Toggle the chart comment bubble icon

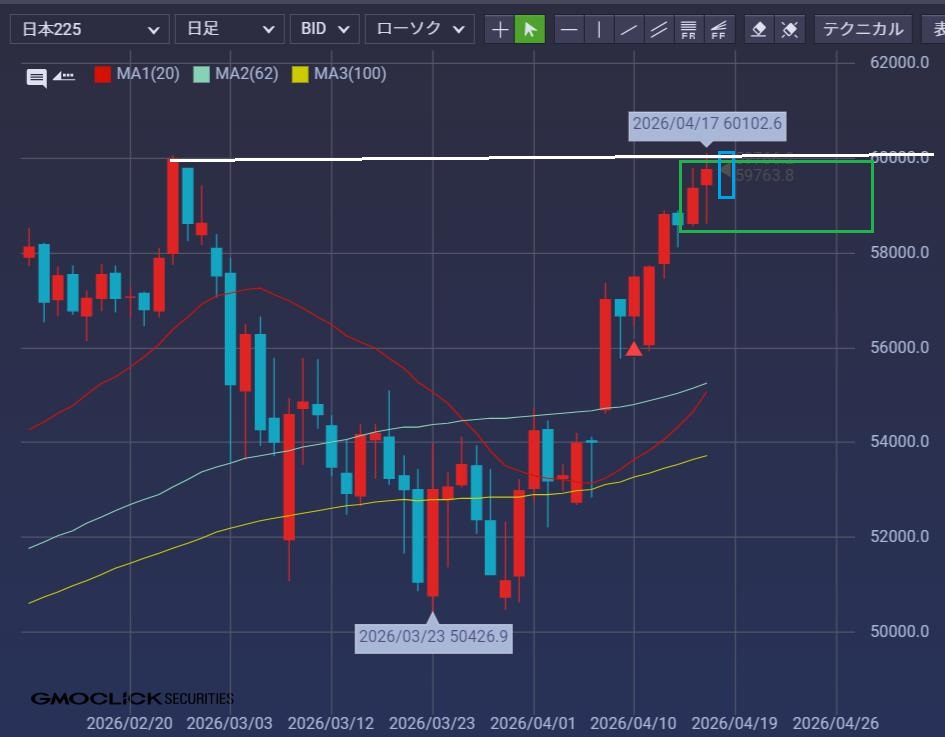(x=36, y=77)
